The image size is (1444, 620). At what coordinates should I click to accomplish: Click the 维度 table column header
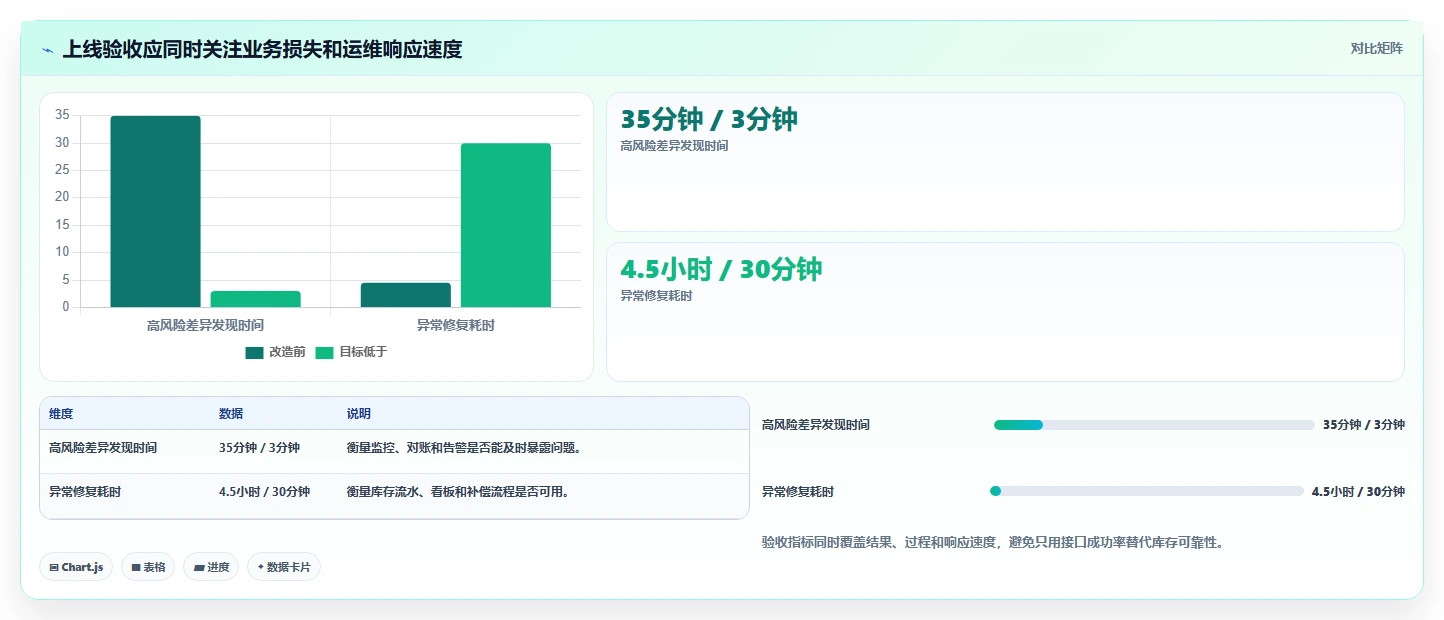pyautogui.click(x=61, y=414)
